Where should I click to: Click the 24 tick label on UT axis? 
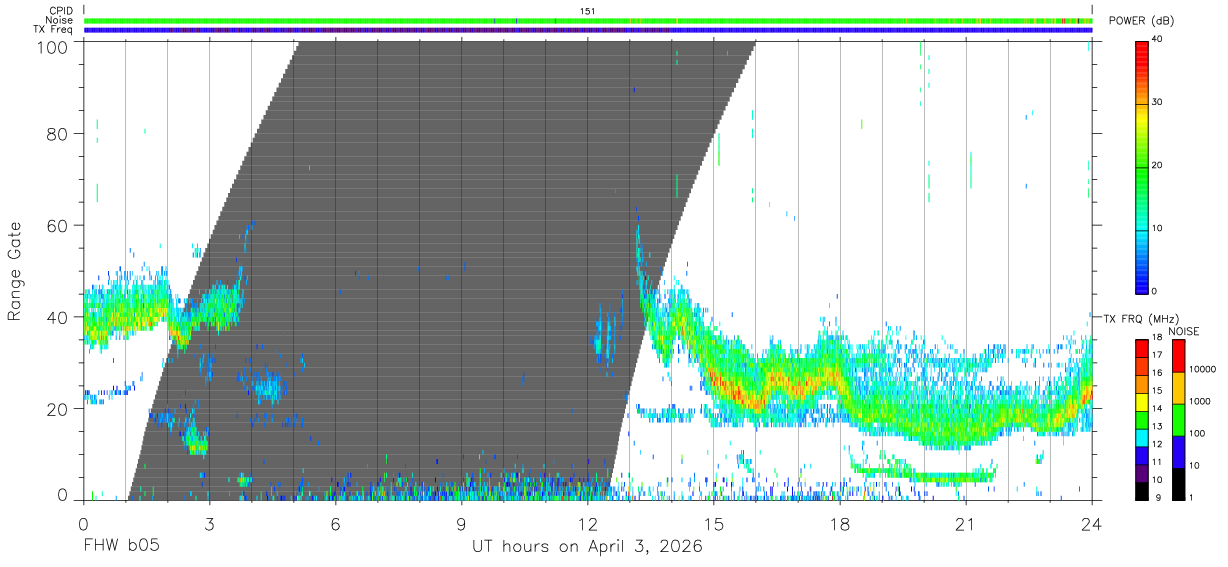(x=1091, y=525)
